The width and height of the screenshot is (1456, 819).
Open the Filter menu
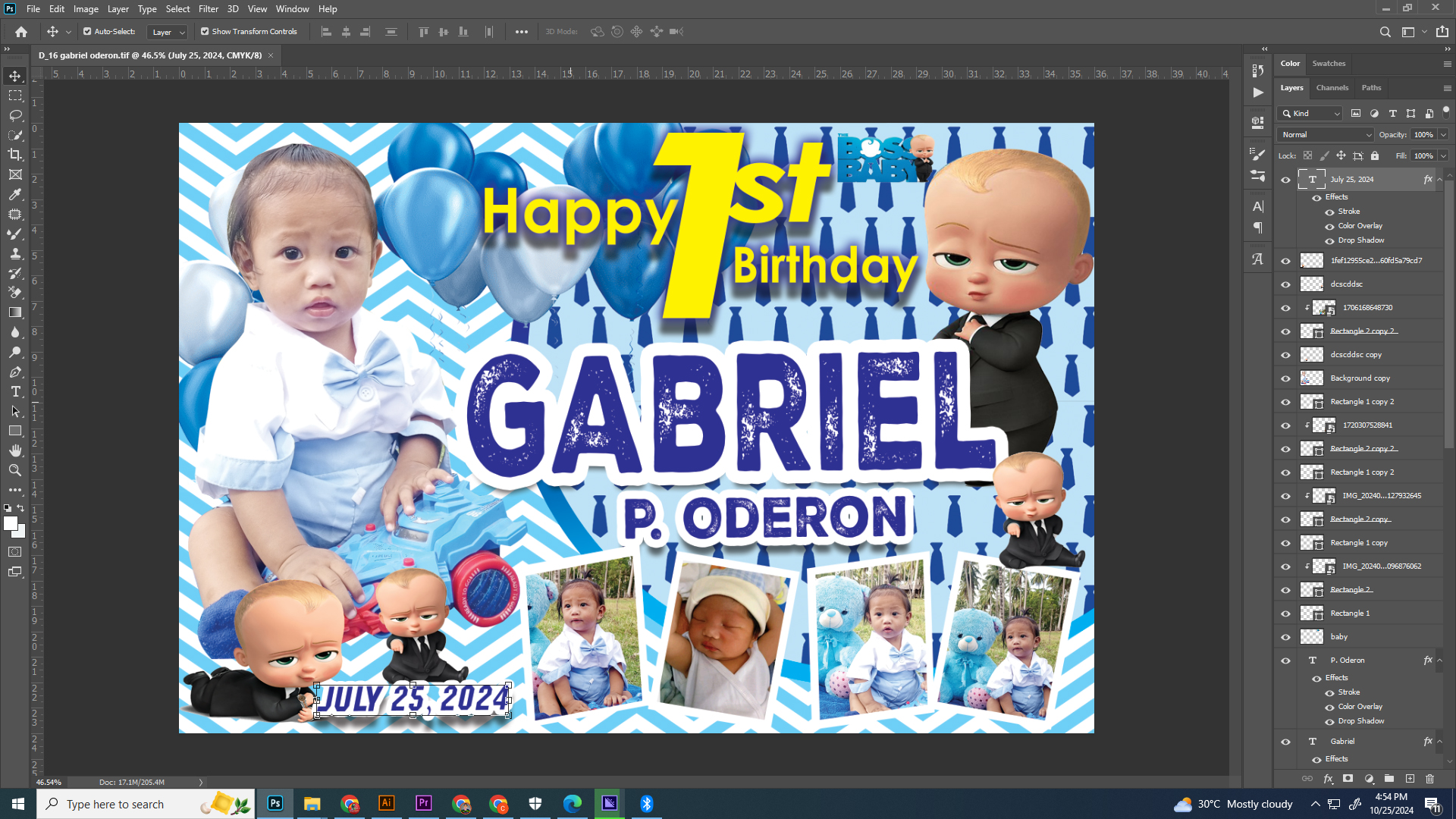tap(208, 9)
